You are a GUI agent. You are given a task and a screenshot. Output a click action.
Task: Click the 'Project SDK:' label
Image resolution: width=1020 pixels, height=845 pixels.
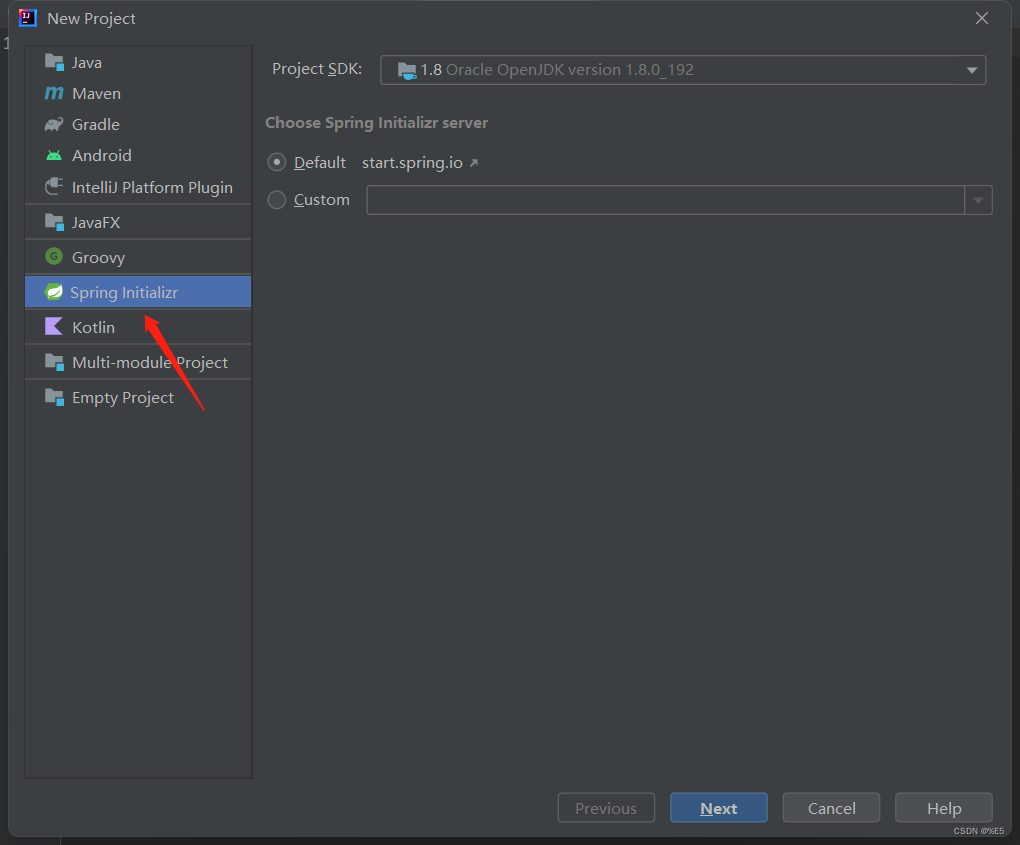[x=317, y=69]
